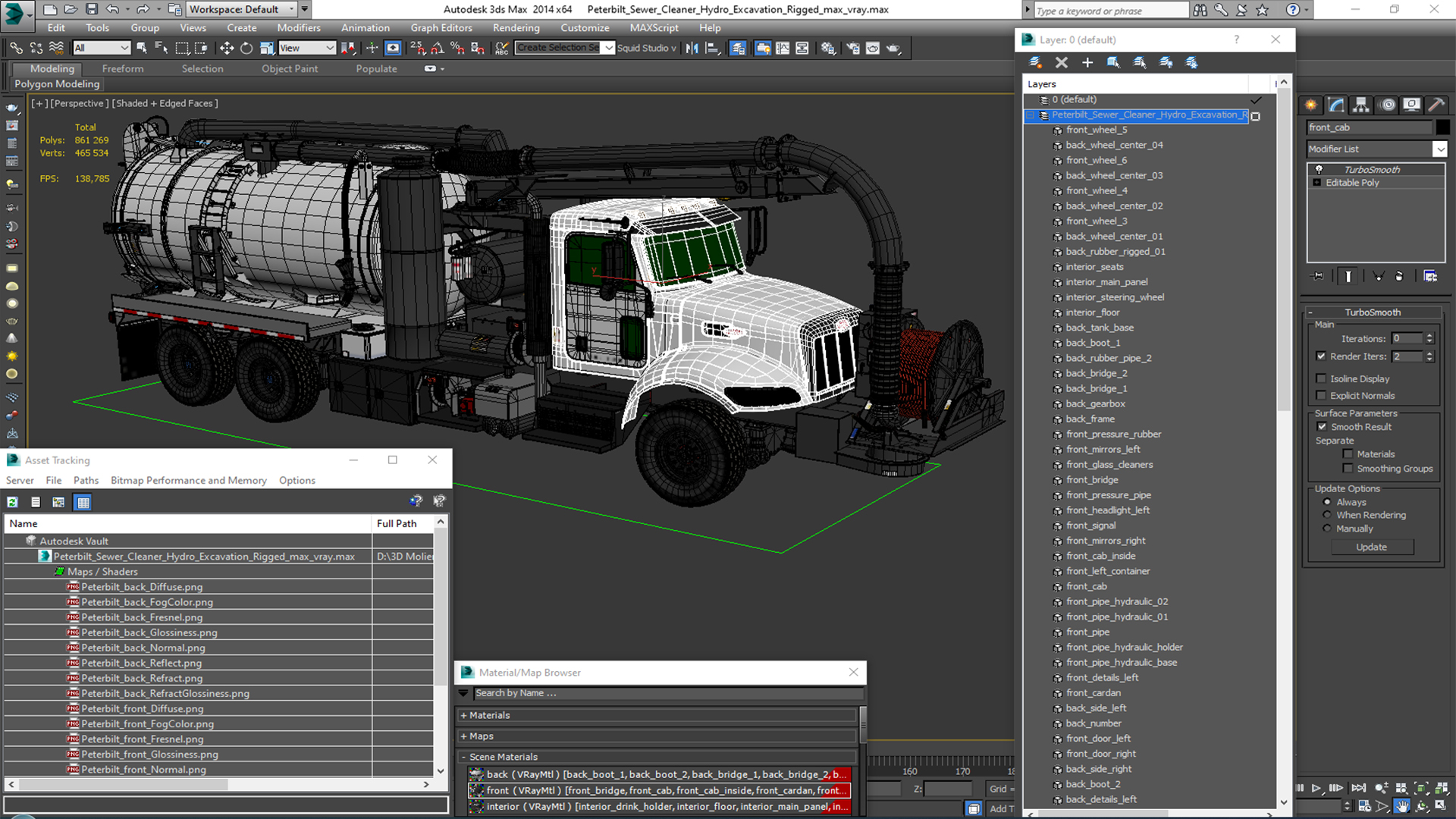Click the Rectangular Selection Region icon

pos(182,48)
